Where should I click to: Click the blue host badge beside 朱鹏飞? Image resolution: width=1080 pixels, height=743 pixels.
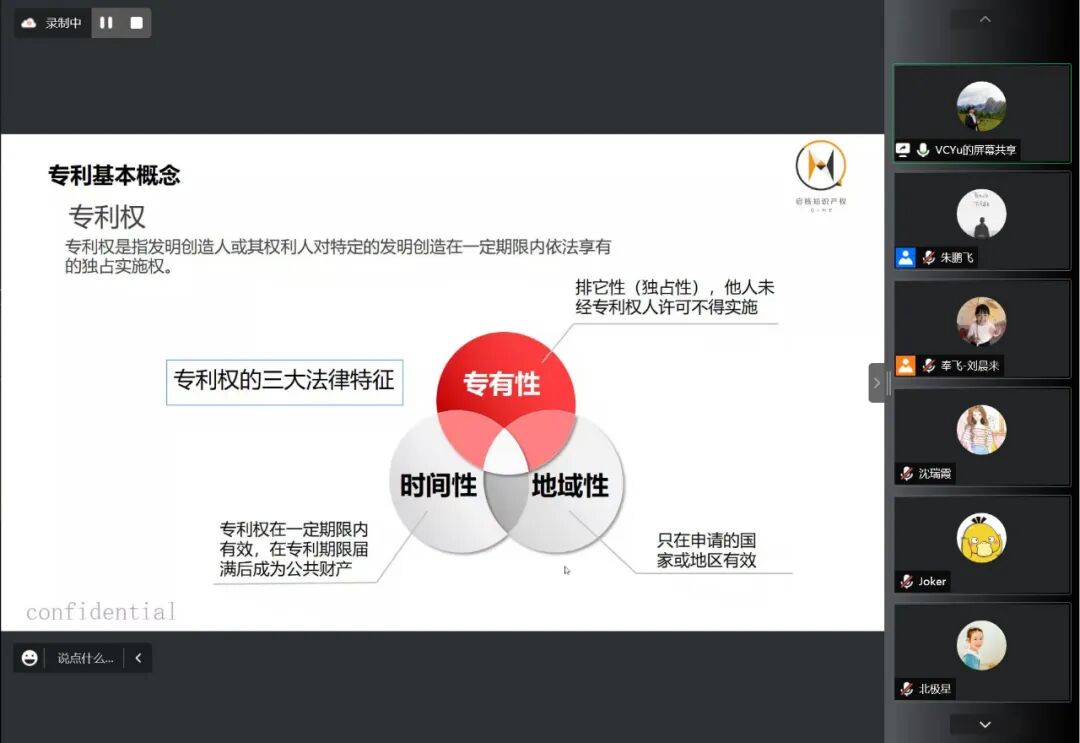(904, 257)
